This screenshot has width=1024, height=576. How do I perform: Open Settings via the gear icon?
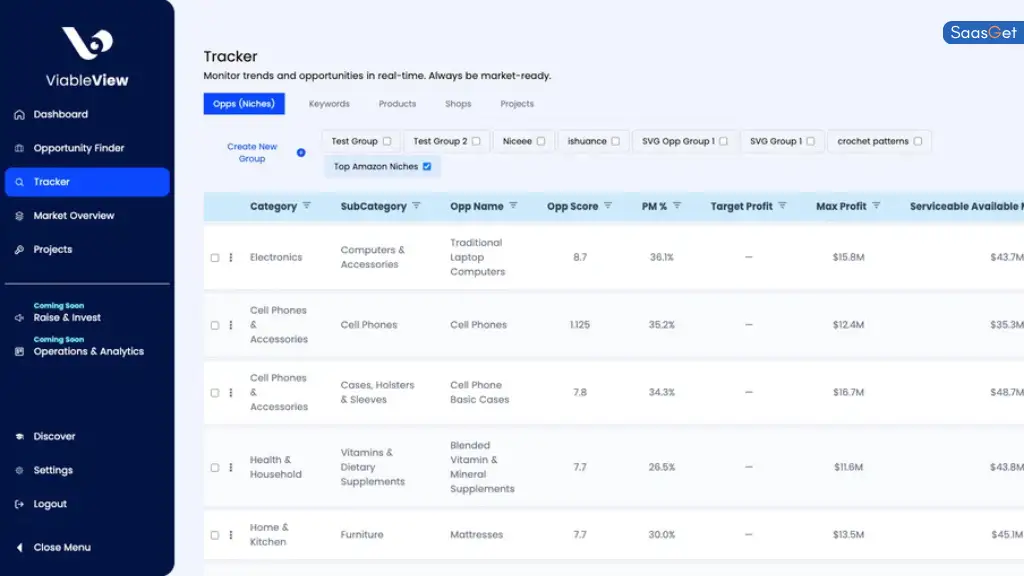(19, 471)
